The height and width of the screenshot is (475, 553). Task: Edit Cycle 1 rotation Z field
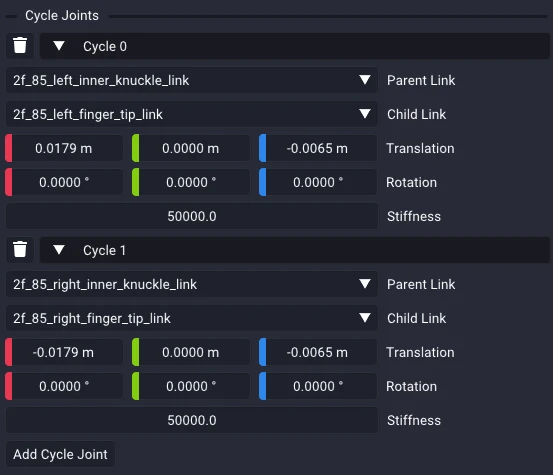(x=318, y=386)
